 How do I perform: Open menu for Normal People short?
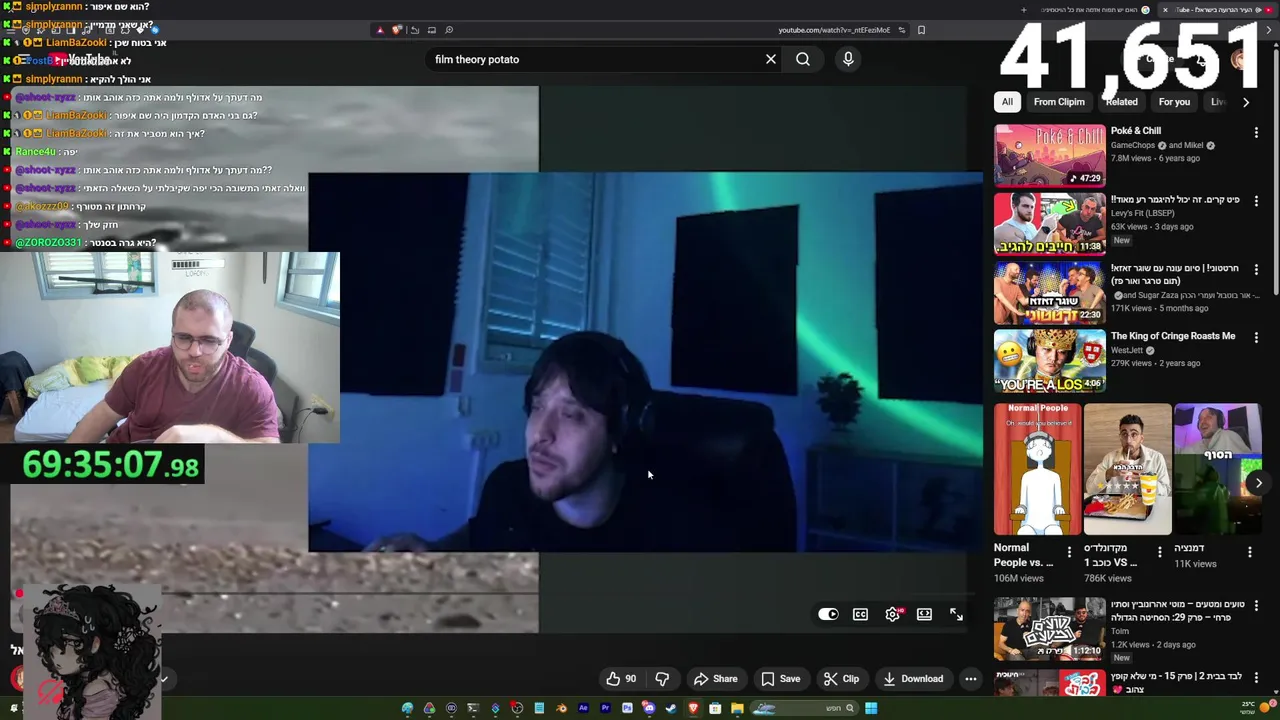1069,551
